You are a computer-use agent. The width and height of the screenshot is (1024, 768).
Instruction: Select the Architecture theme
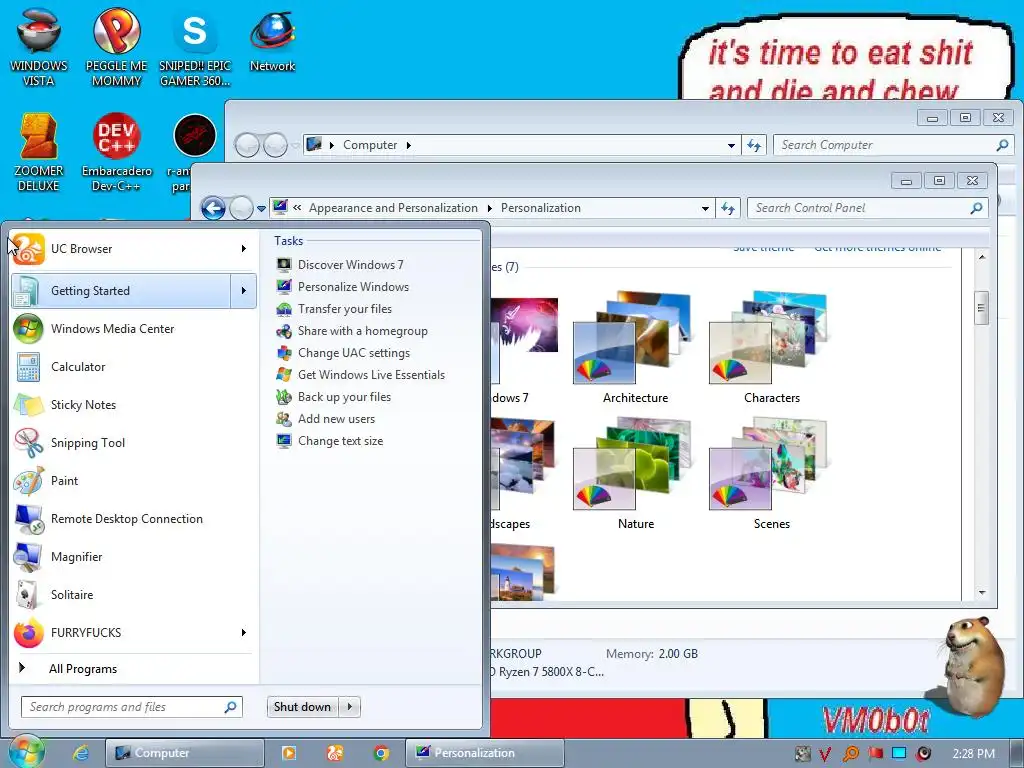click(635, 348)
